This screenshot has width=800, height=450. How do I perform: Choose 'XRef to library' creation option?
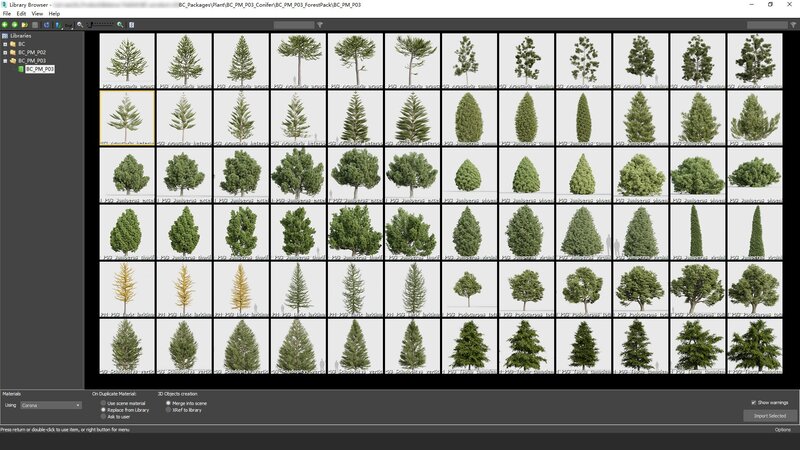(x=168, y=410)
